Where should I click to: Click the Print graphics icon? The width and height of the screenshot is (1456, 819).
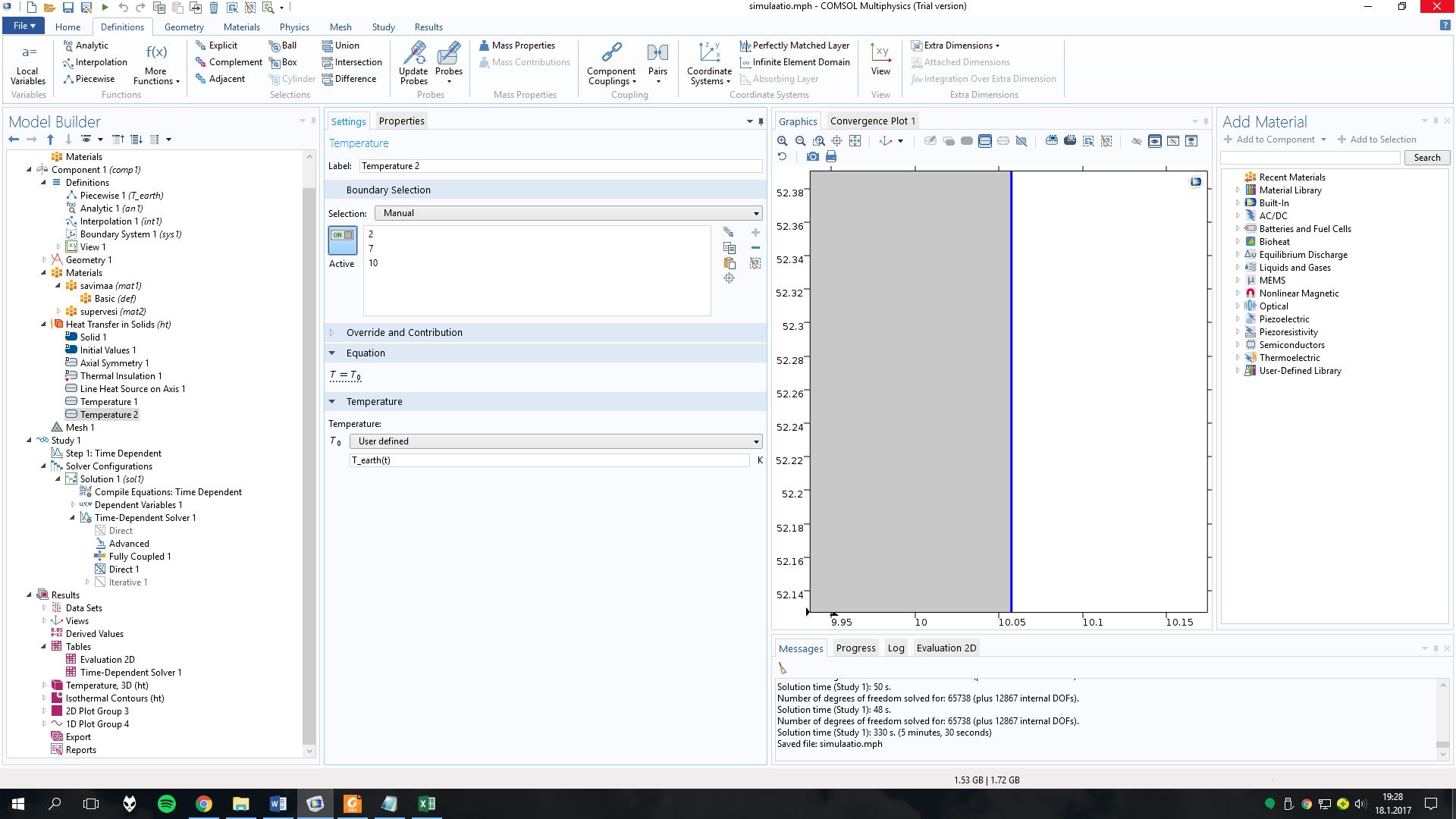tap(831, 156)
